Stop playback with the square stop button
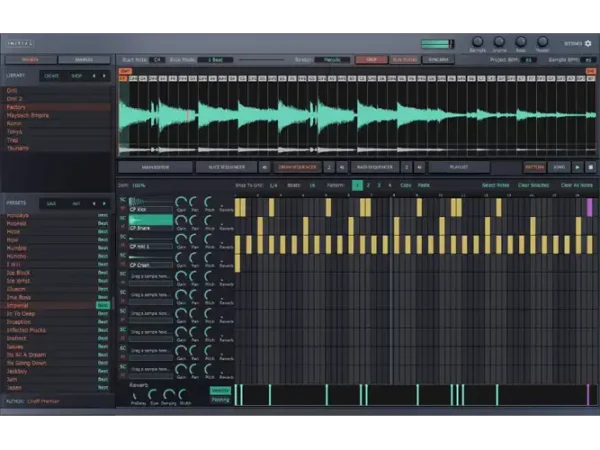The image size is (600, 450). [x=590, y=167]
